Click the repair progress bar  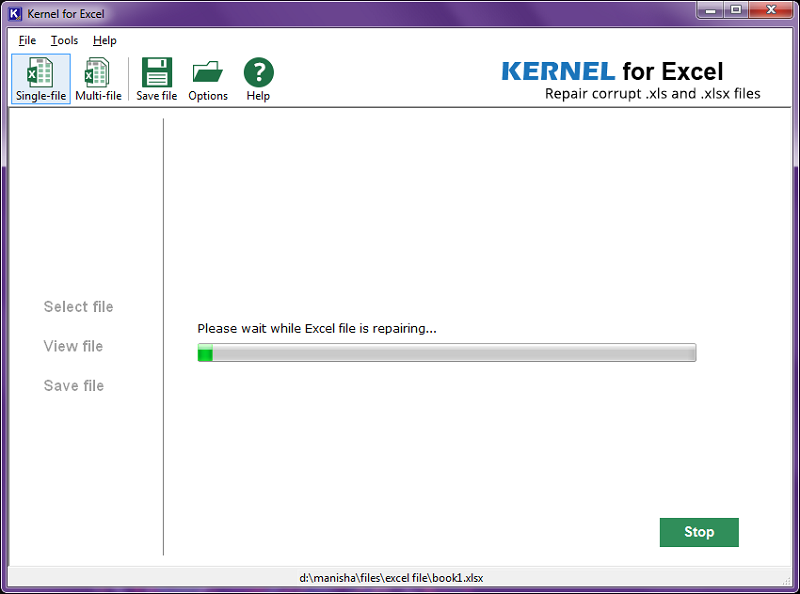pyautogui.click(x=447, y=353)
